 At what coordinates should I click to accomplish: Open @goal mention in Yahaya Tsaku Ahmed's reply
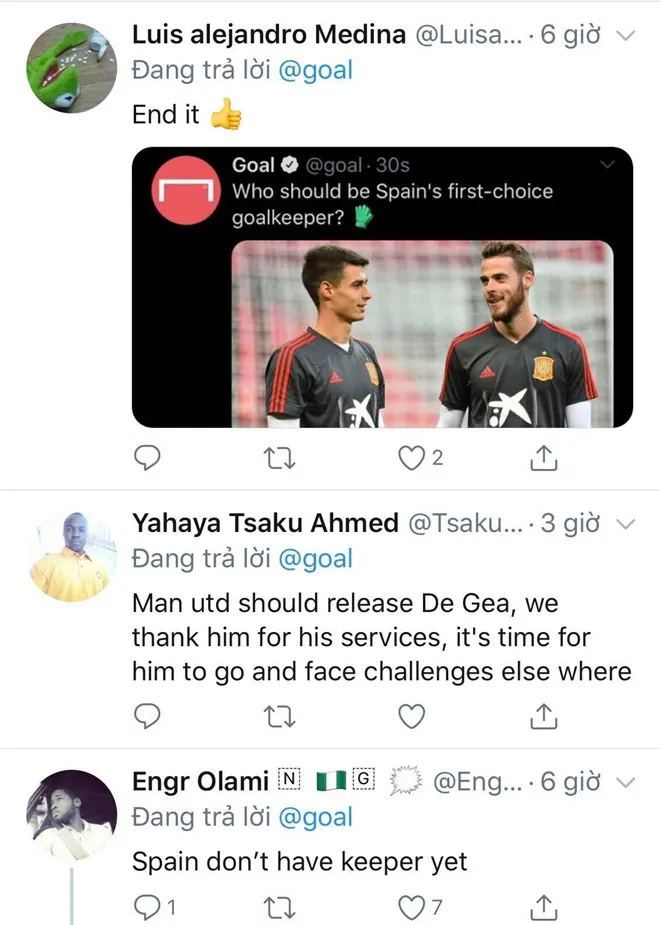coord(315,559)
